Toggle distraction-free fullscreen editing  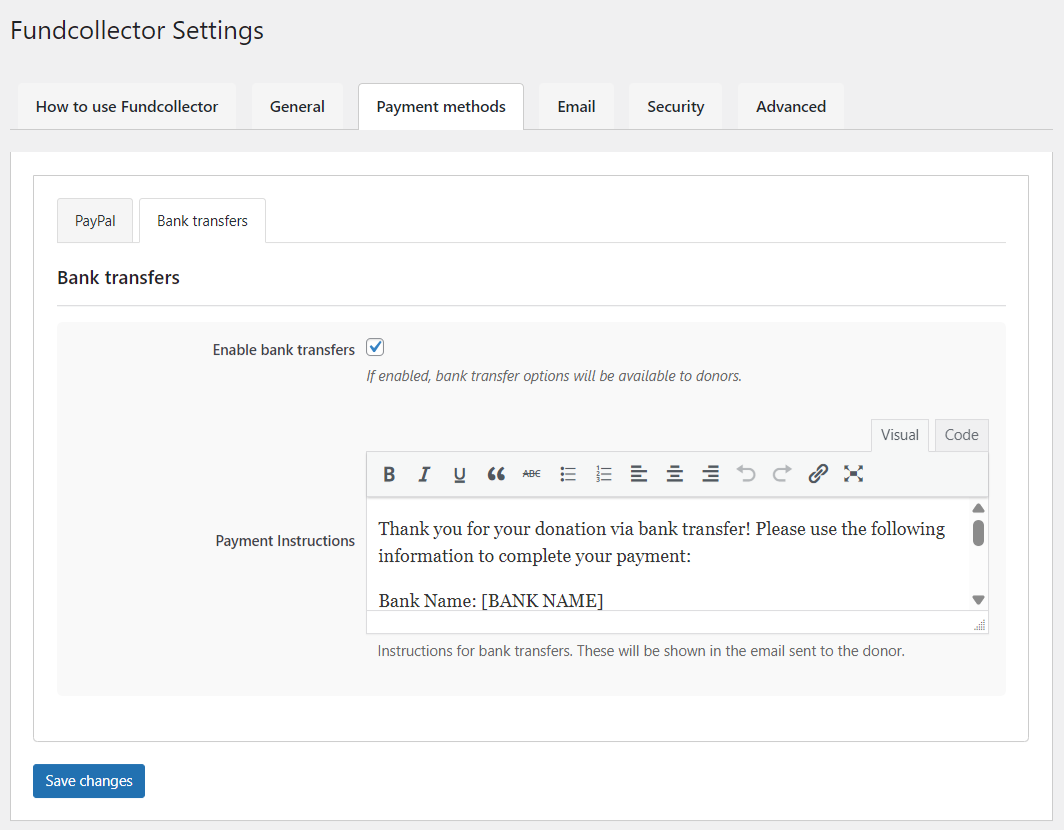tap(853, 474)
